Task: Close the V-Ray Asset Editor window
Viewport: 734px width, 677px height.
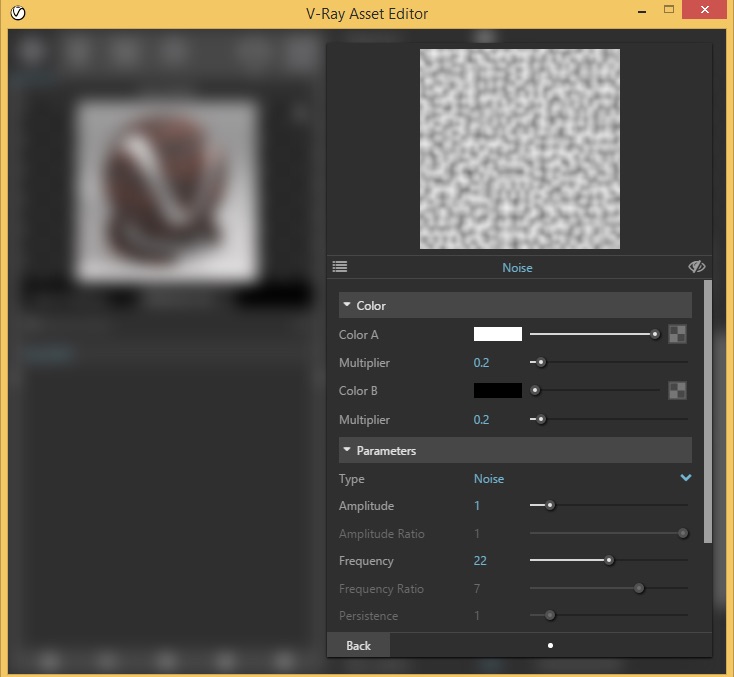Action: click(x=705, y=9)
